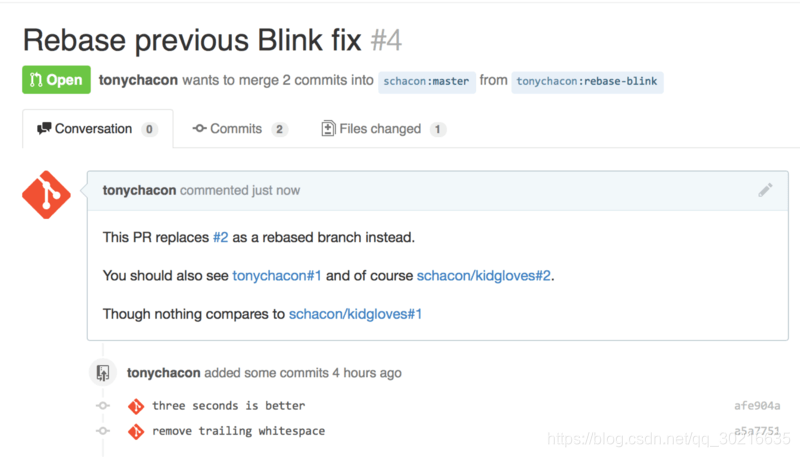Viewport: 800px width, 457px height.
Task: Click commit node marker for afe904a
Action: [103, 405]
